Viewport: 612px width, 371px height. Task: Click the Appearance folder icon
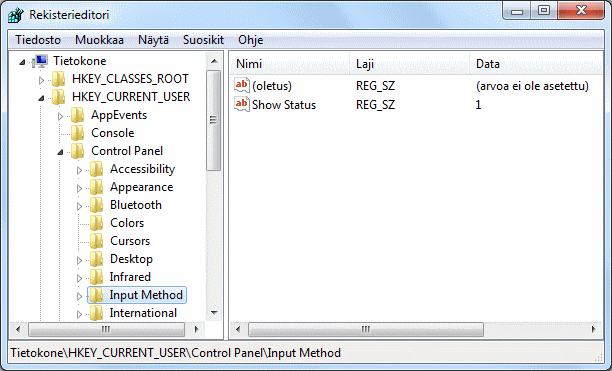tap(96, 187)
